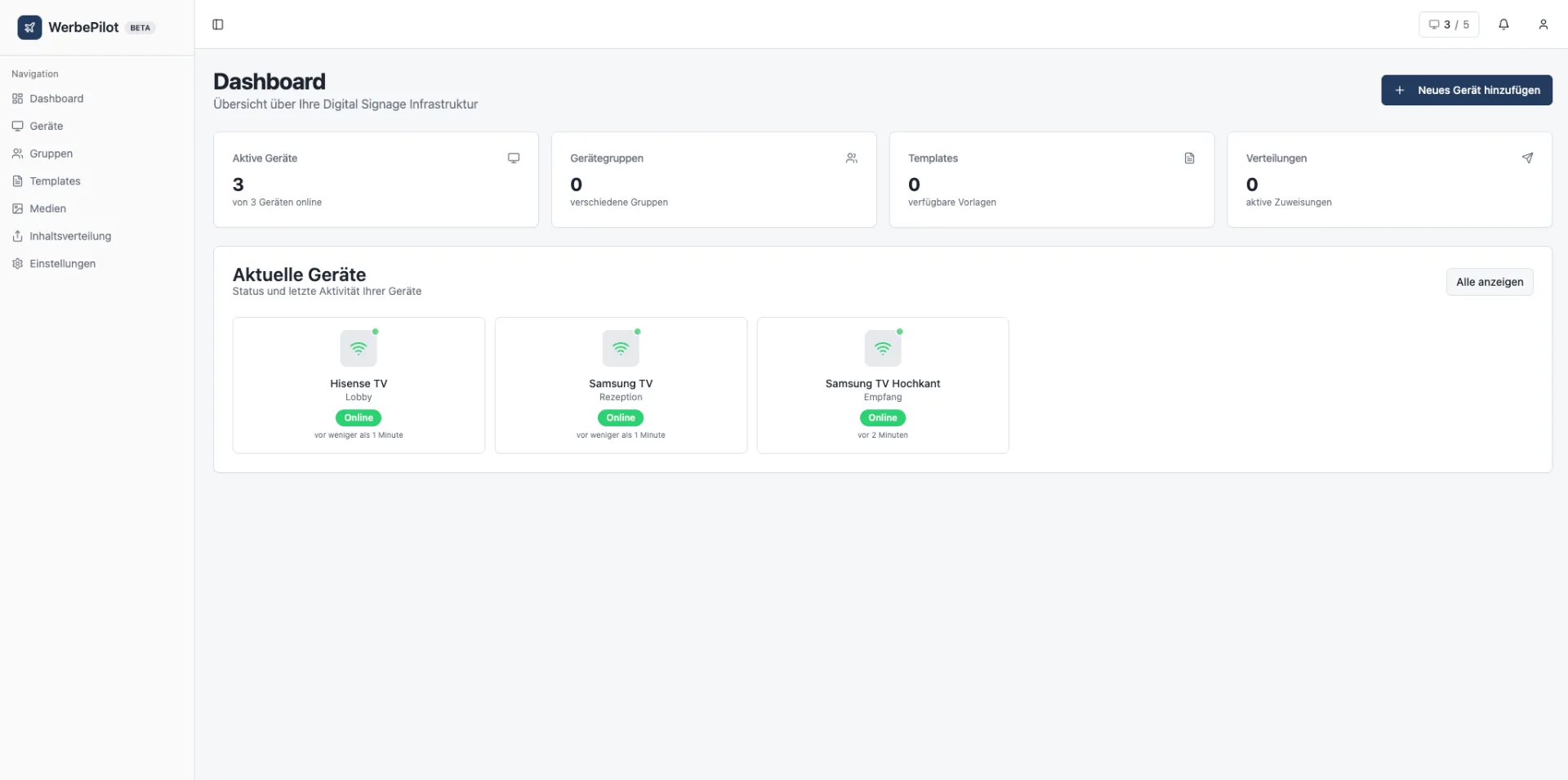Click Alle anzeigen button
Image resolution: width=1568 pixels, height=780 pixels.
click(1490, 282)
